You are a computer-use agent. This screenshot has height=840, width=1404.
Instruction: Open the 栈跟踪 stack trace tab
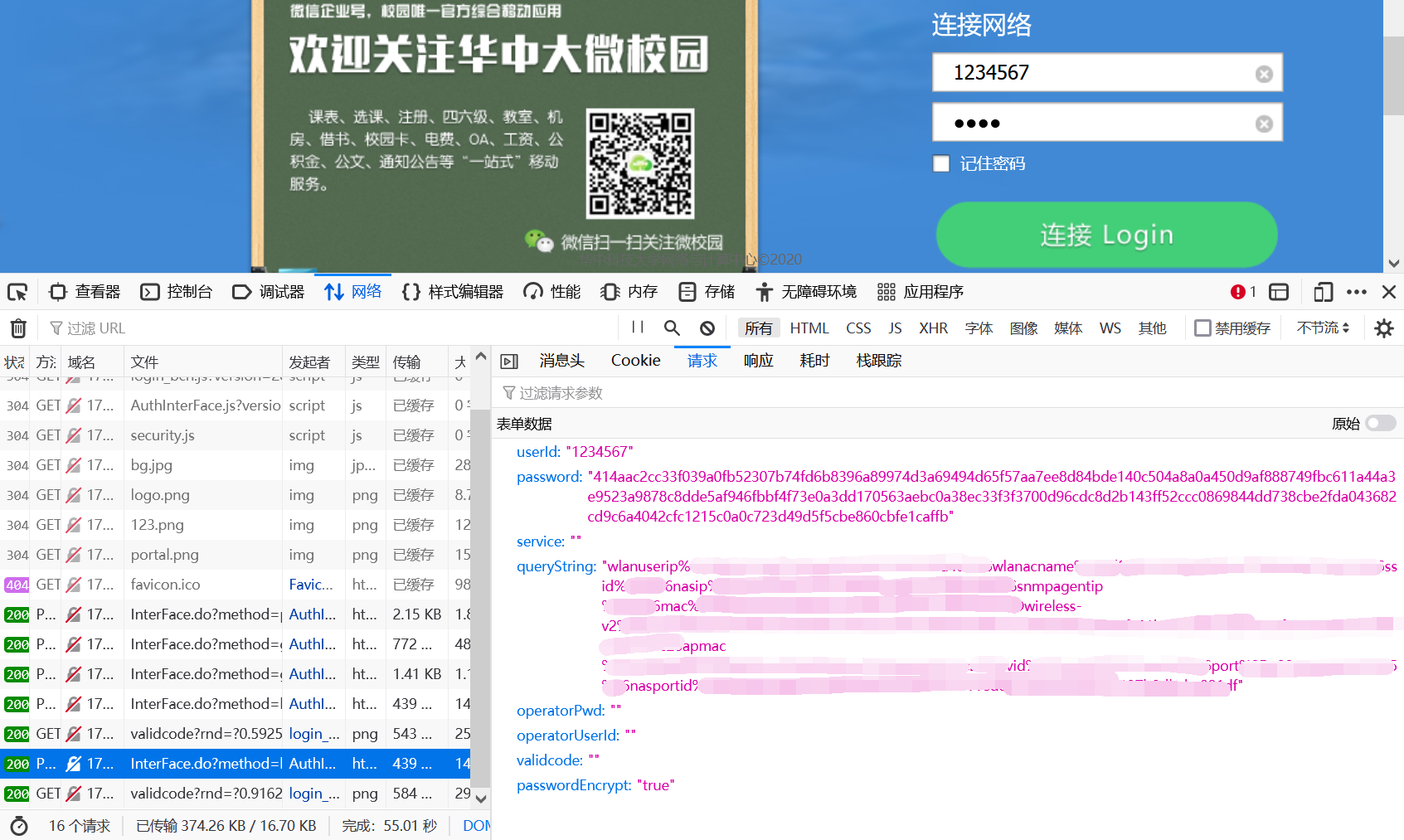tap(878, 361)
